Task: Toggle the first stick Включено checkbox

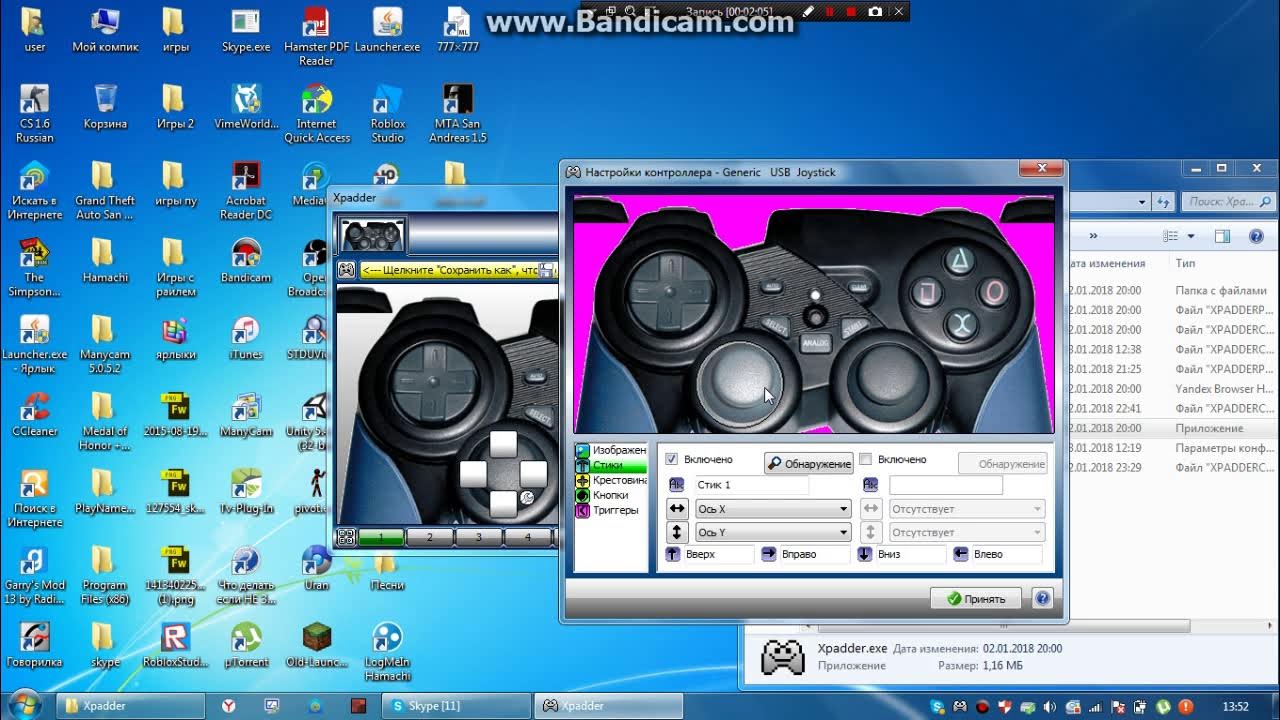Action: [672, 459]
